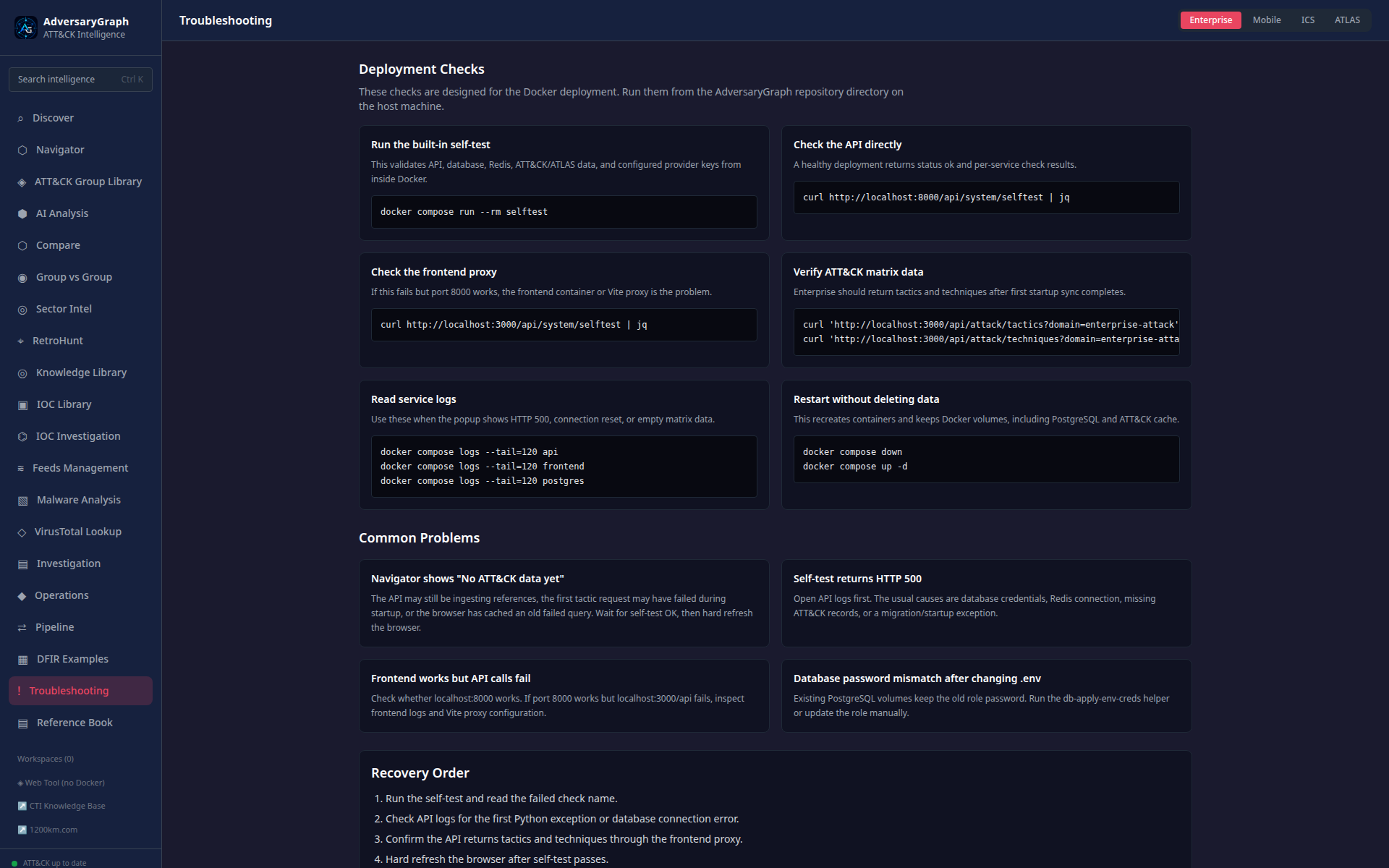Image resolution: width=1389 pixels, height=868 pixels.
Task: Click the Discover magnifier icon
Action: pyautogui.click(x=20, y=119)
